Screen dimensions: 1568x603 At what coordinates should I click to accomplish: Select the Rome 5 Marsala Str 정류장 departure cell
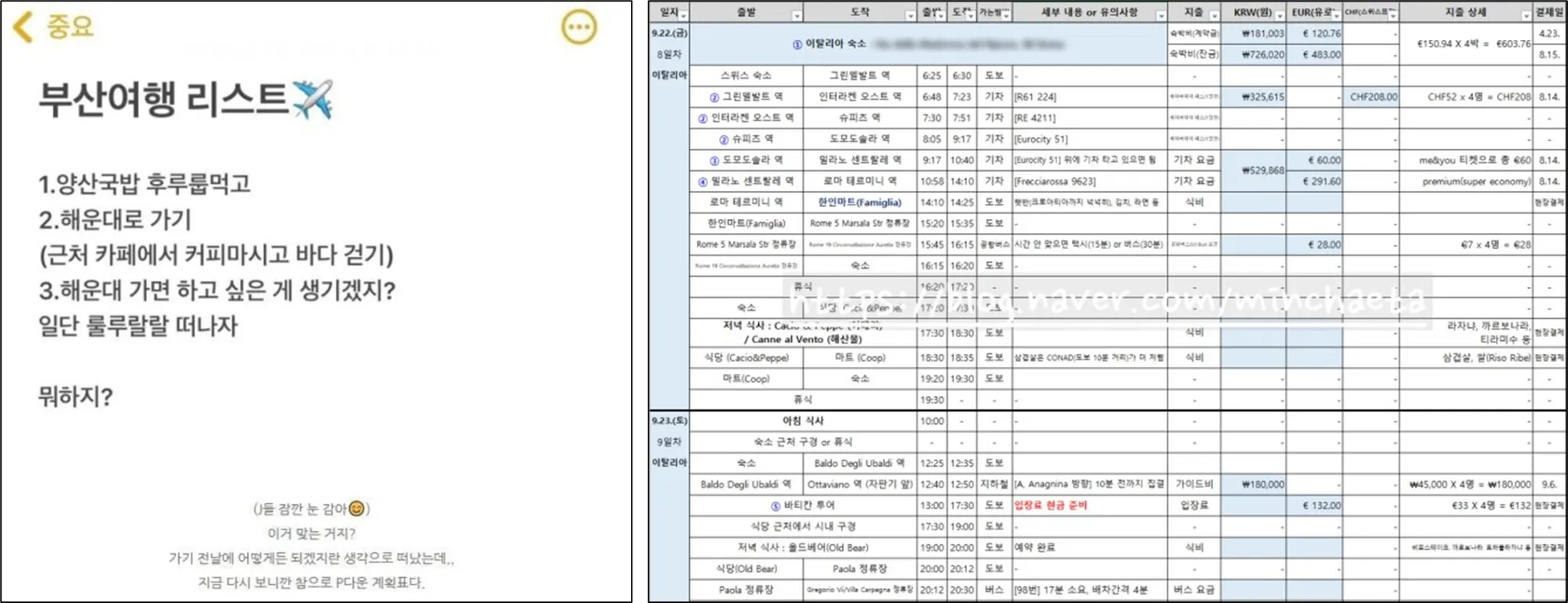click(x=746, y=244)
